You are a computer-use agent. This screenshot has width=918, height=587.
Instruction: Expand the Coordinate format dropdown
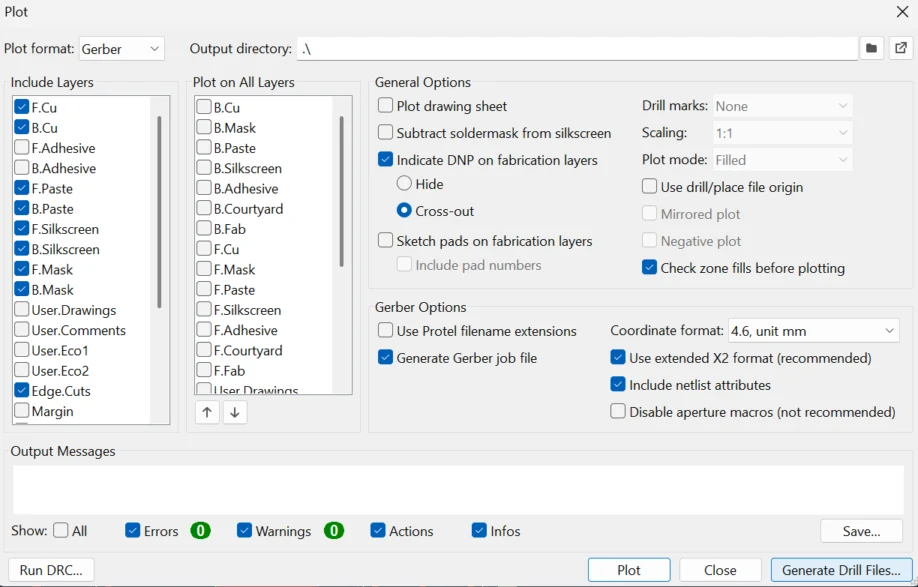click(813, 331)
